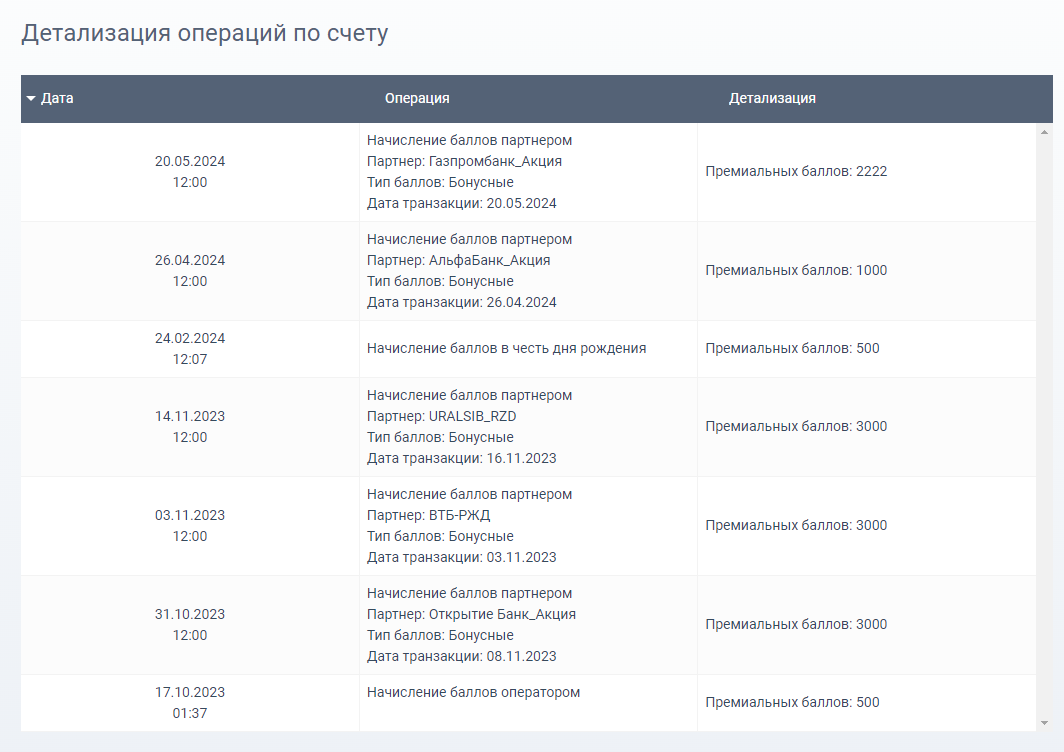Sort table by the Дата column header

(57, 99)
